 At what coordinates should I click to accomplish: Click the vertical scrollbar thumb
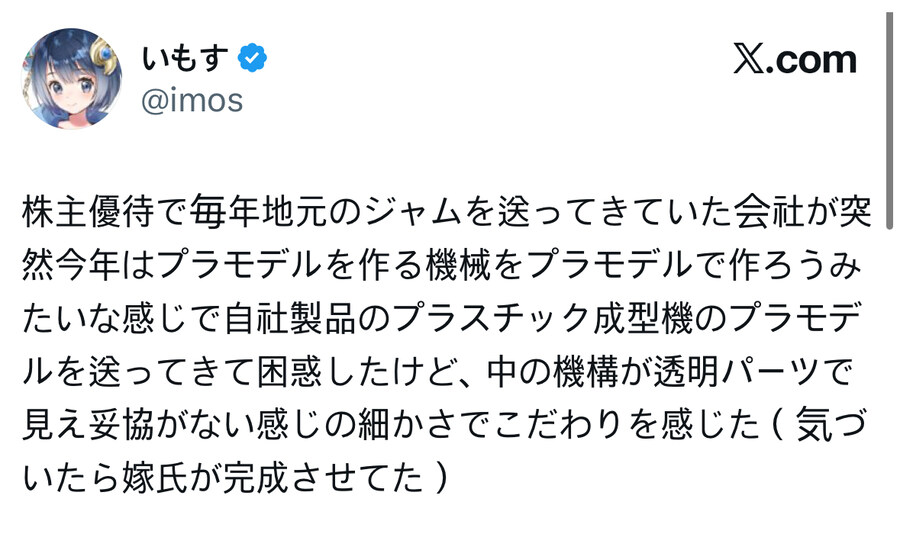coord(888,120)
